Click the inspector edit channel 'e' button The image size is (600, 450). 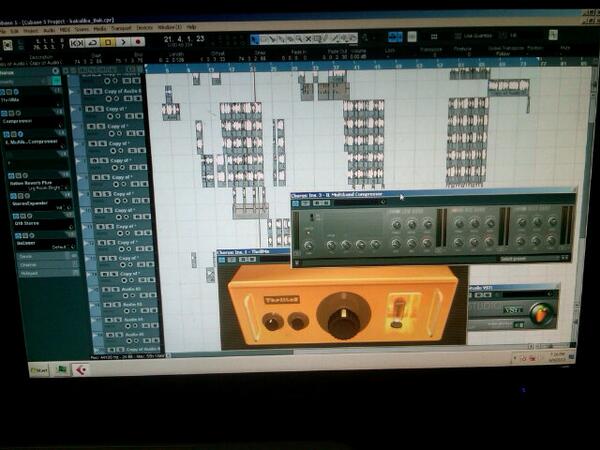click(55, 71)
